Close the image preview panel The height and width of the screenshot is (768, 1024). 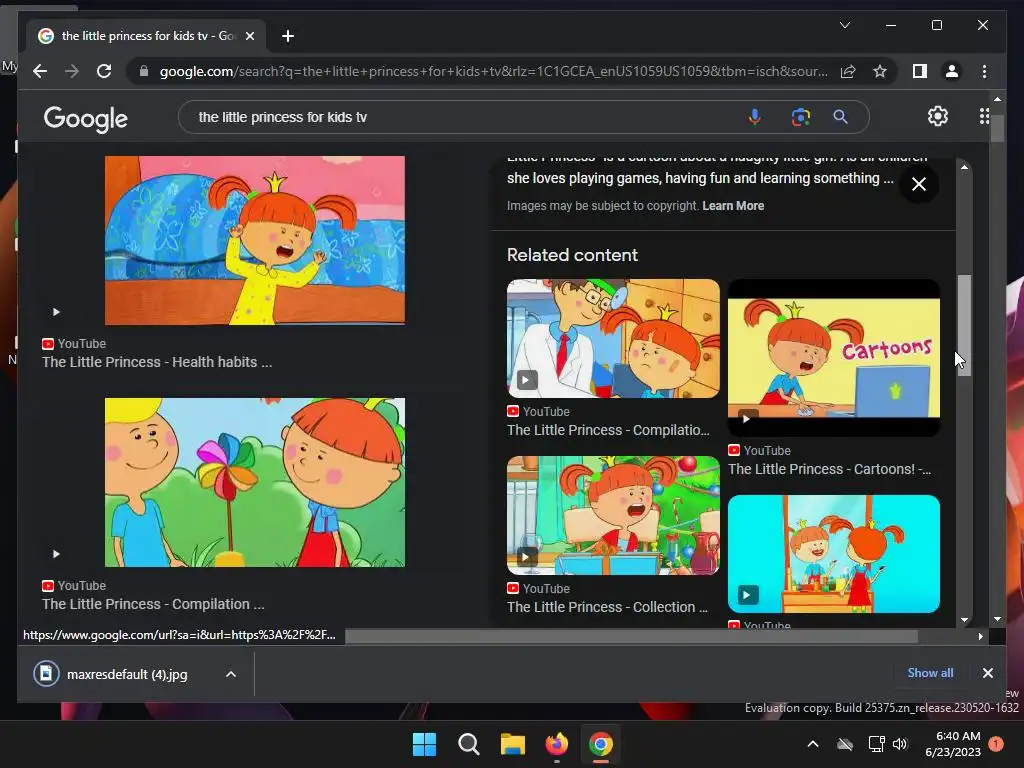coord(919,184)
